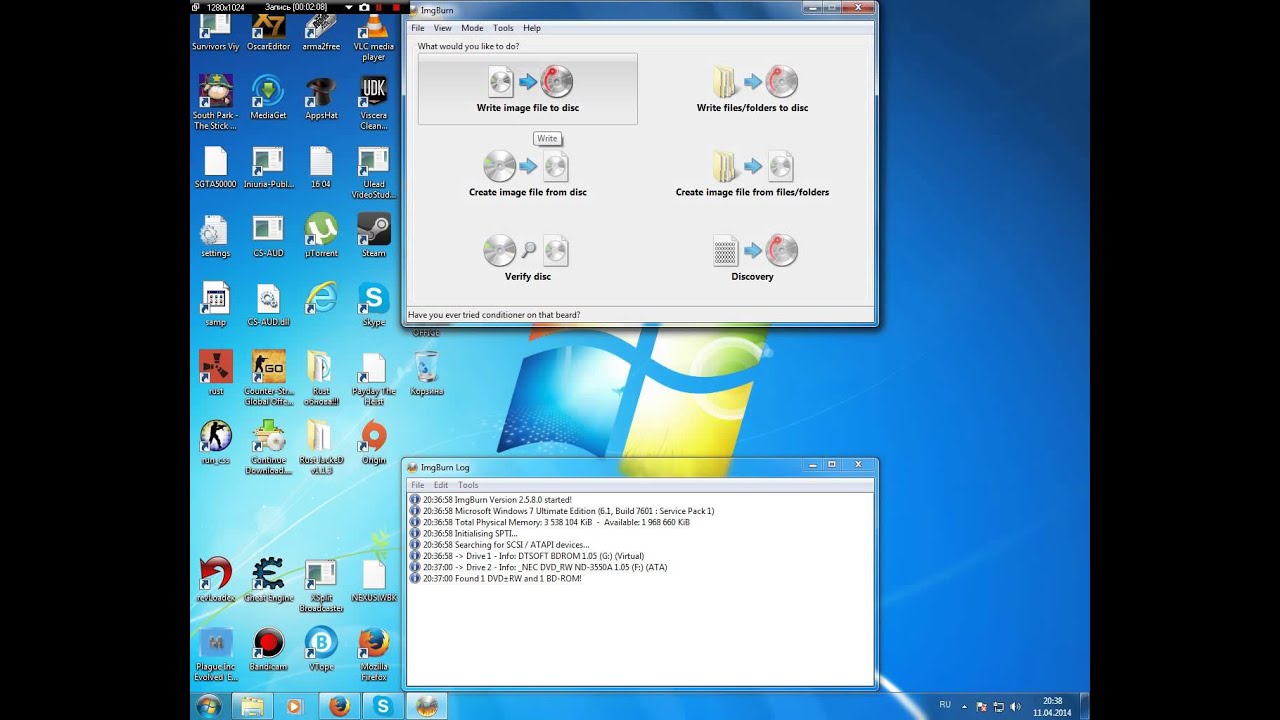Show hidden system tray icons
The image size is (1280, 720).
pos(966,706)
